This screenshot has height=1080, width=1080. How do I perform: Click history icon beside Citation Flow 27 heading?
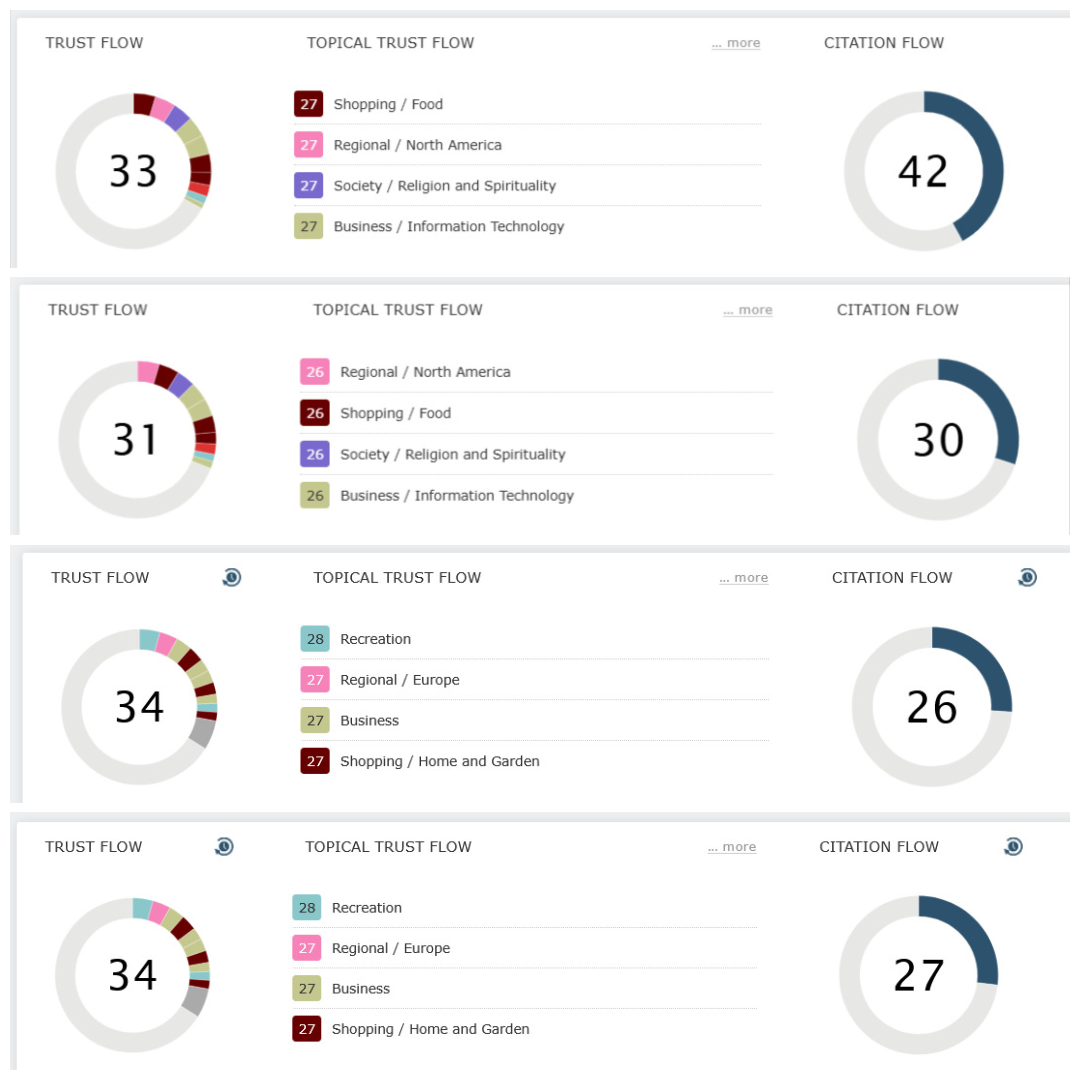1013,847
